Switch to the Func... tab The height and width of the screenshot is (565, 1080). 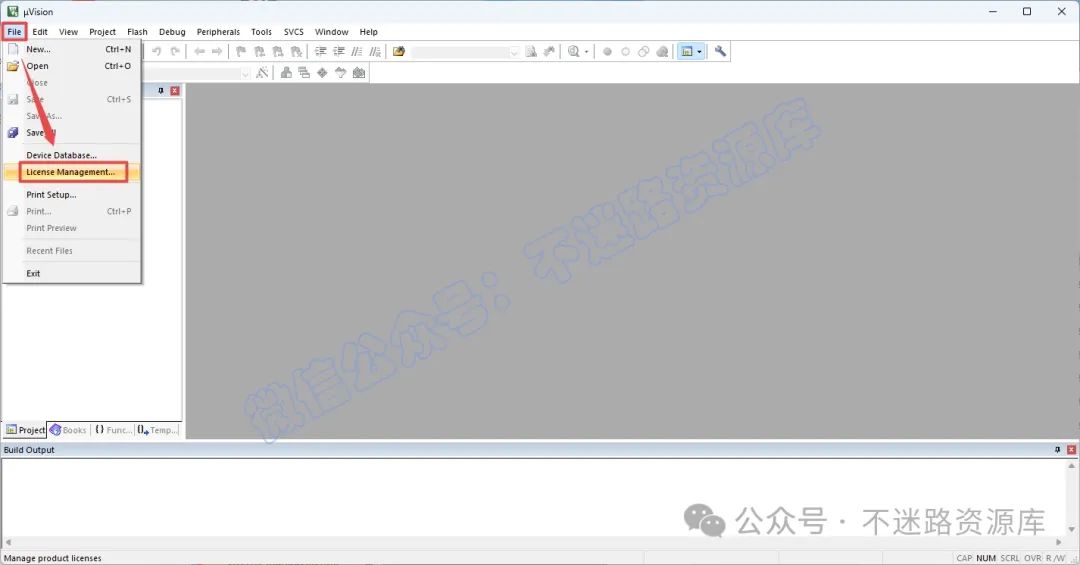(113, 430)
